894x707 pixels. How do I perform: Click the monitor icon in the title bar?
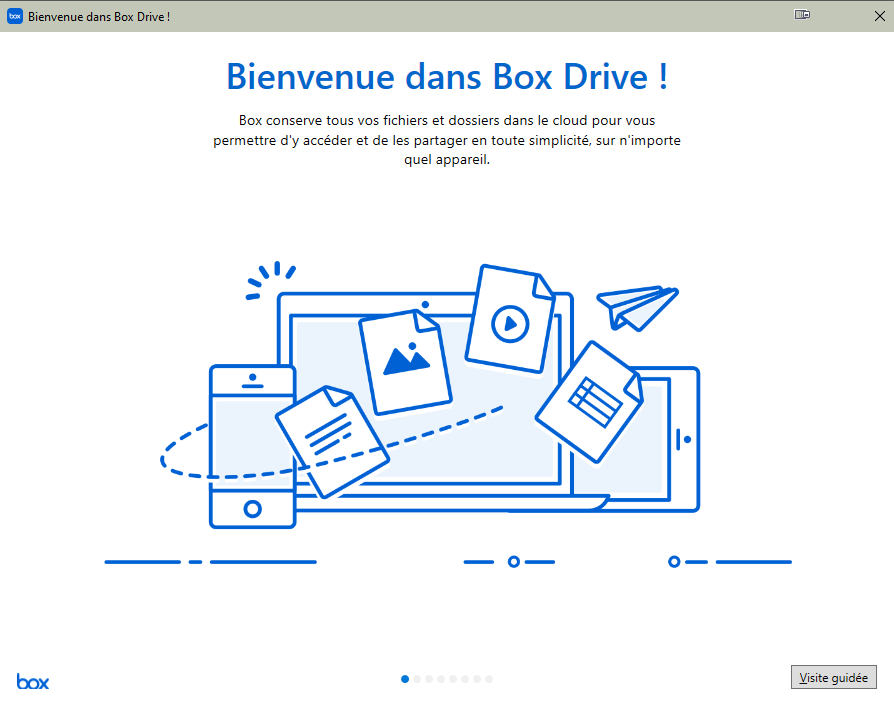tap(802, 15)
